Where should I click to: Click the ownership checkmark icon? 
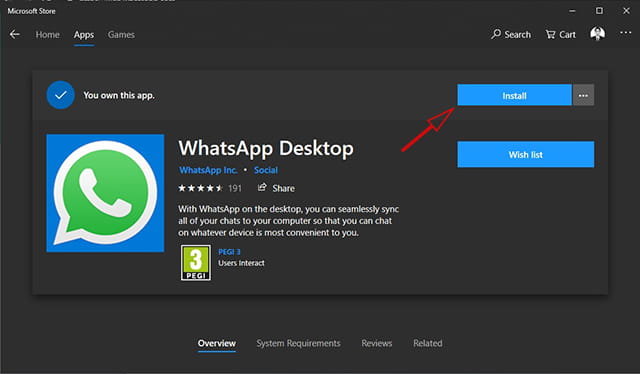pyautogui.click(x=60, y=95)
